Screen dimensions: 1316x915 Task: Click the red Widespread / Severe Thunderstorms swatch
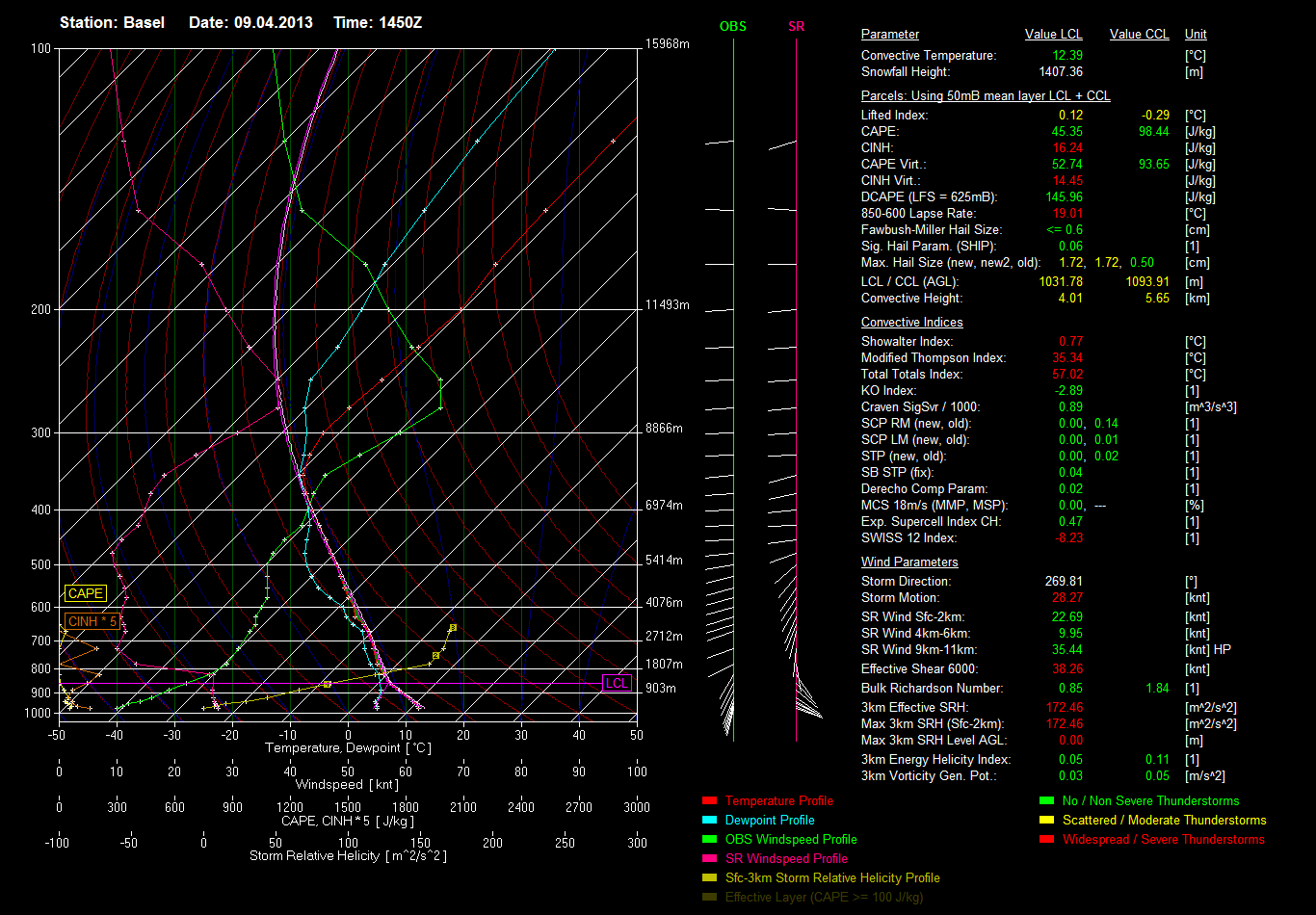pos(1046,840)
